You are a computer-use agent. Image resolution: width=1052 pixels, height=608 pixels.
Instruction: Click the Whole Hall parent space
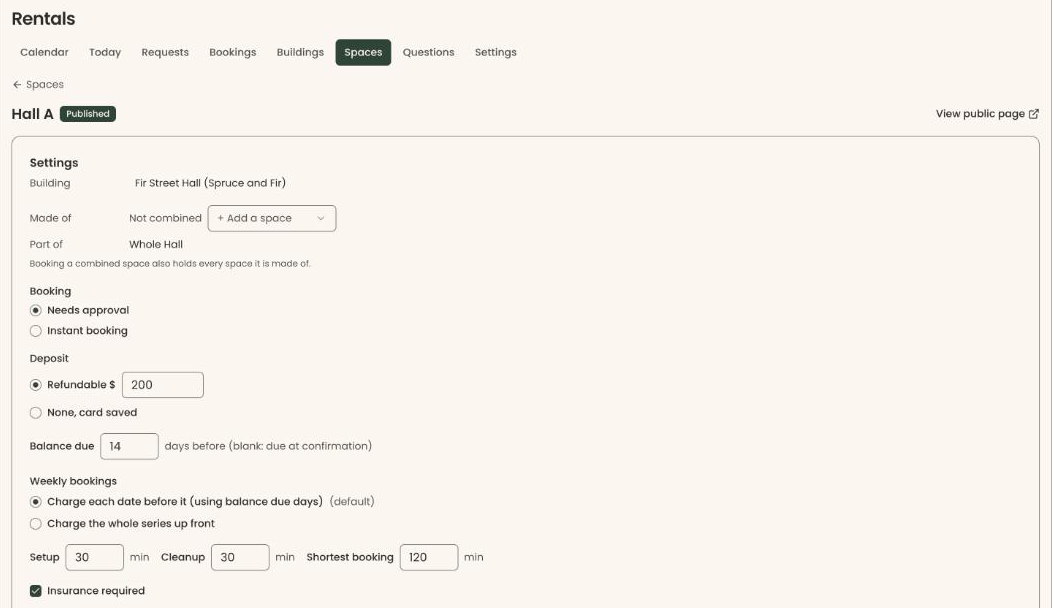[x=156, y=245]
